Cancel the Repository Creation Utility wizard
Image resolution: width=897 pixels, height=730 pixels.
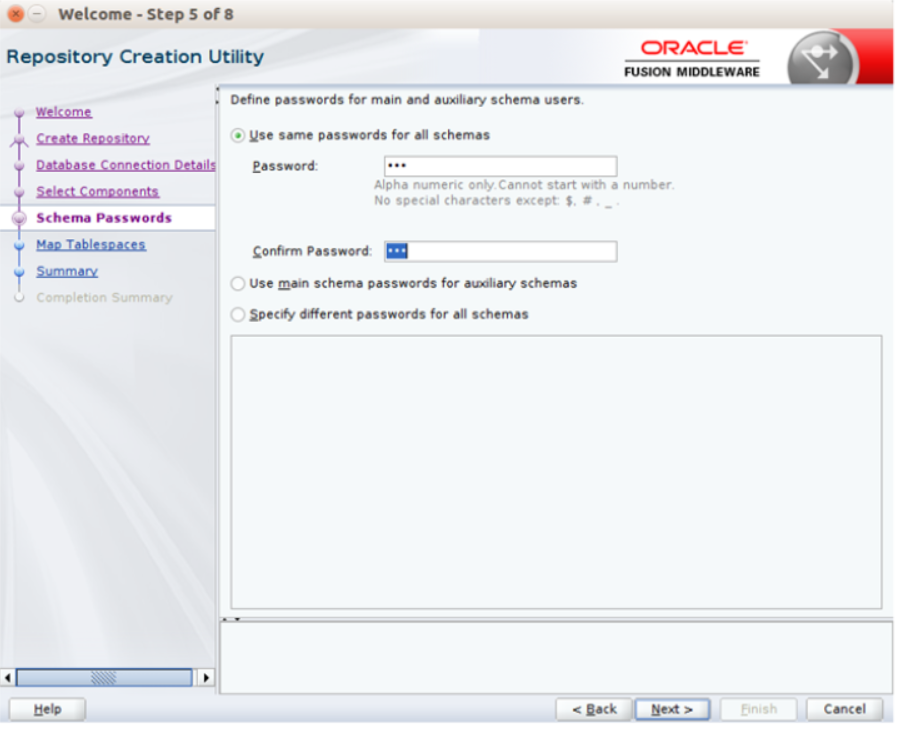click(x=845, y=710)
